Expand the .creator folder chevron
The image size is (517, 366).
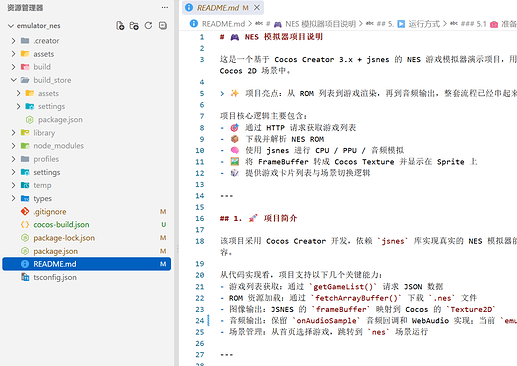pyautogui.click(x=13, y=41)
